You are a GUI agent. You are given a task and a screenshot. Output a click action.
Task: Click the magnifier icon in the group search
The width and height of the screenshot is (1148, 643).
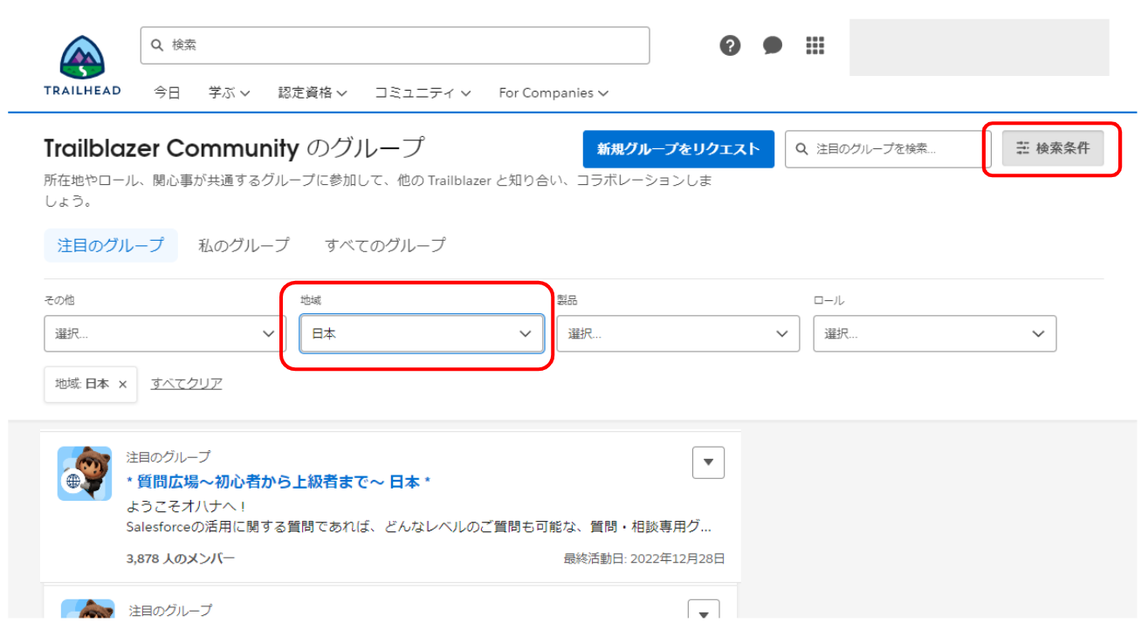pyautogui.click(x=802, y=149)
